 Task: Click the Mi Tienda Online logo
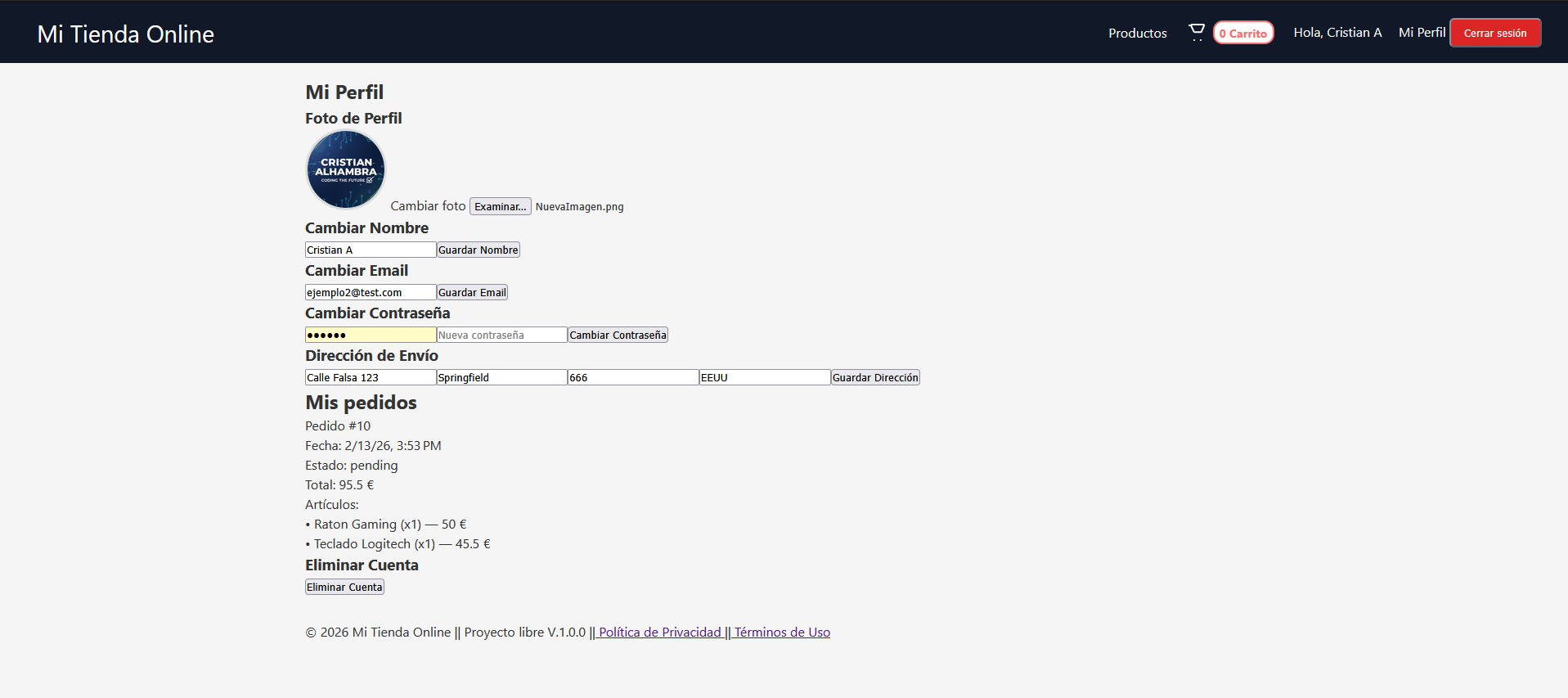(126, 34)
